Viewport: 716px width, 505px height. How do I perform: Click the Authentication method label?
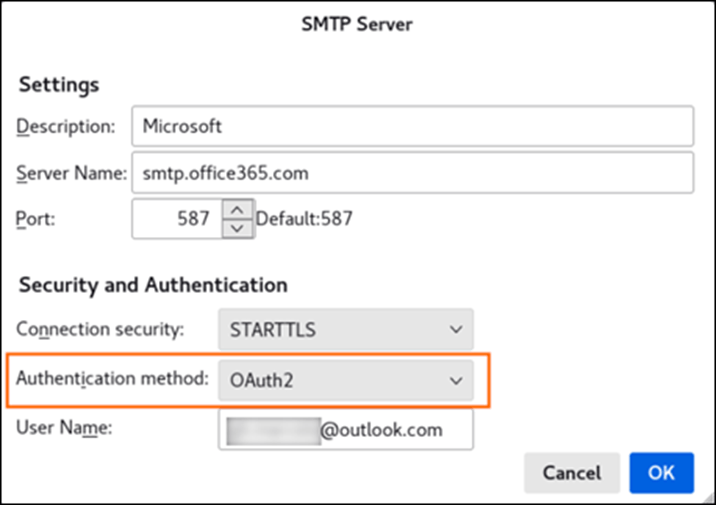pos(112,379)
